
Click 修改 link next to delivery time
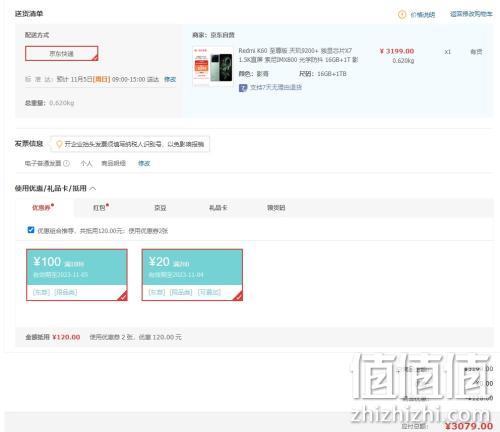tap(170, 79)
